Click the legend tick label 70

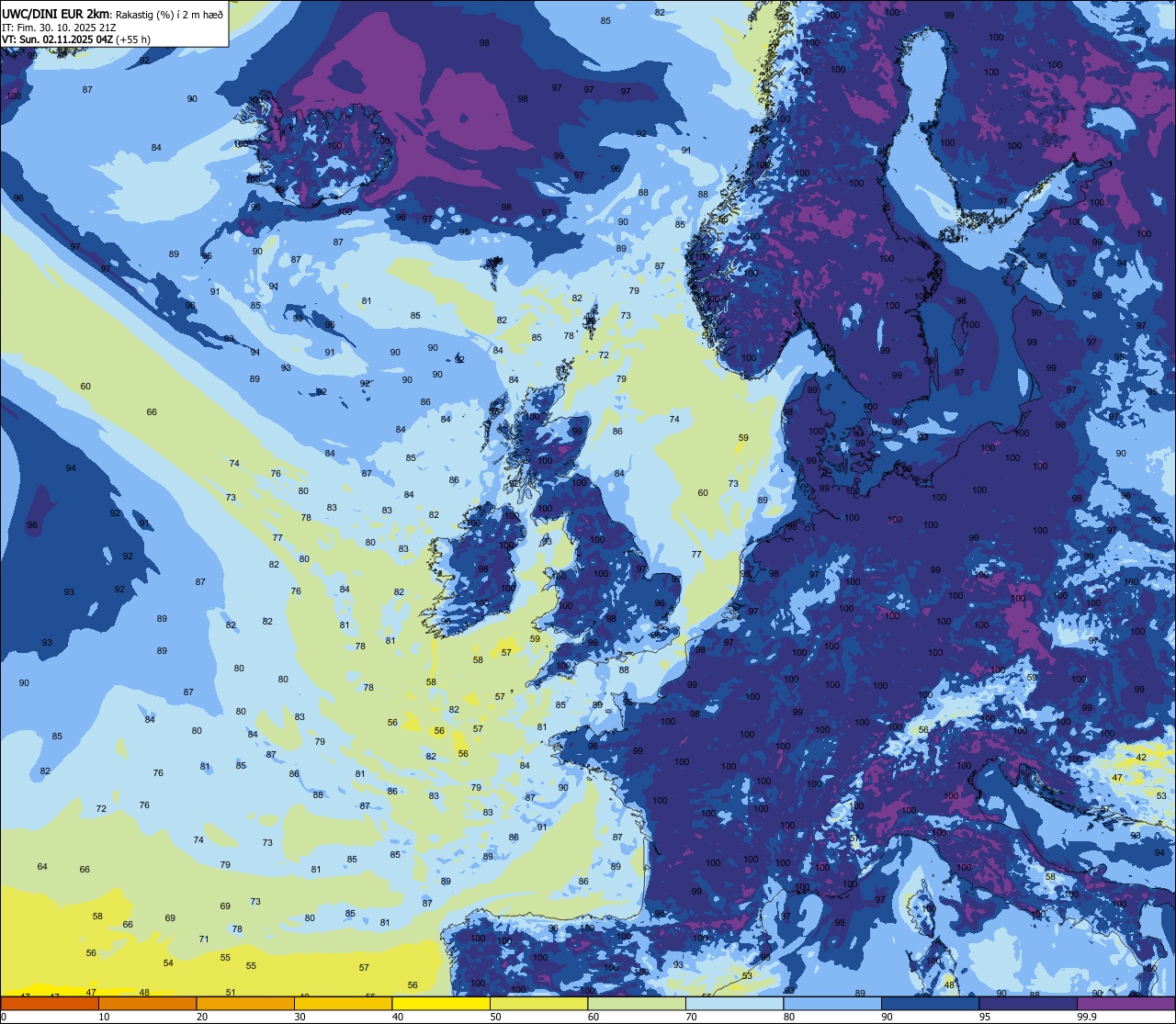click(x=691, y=1017)
